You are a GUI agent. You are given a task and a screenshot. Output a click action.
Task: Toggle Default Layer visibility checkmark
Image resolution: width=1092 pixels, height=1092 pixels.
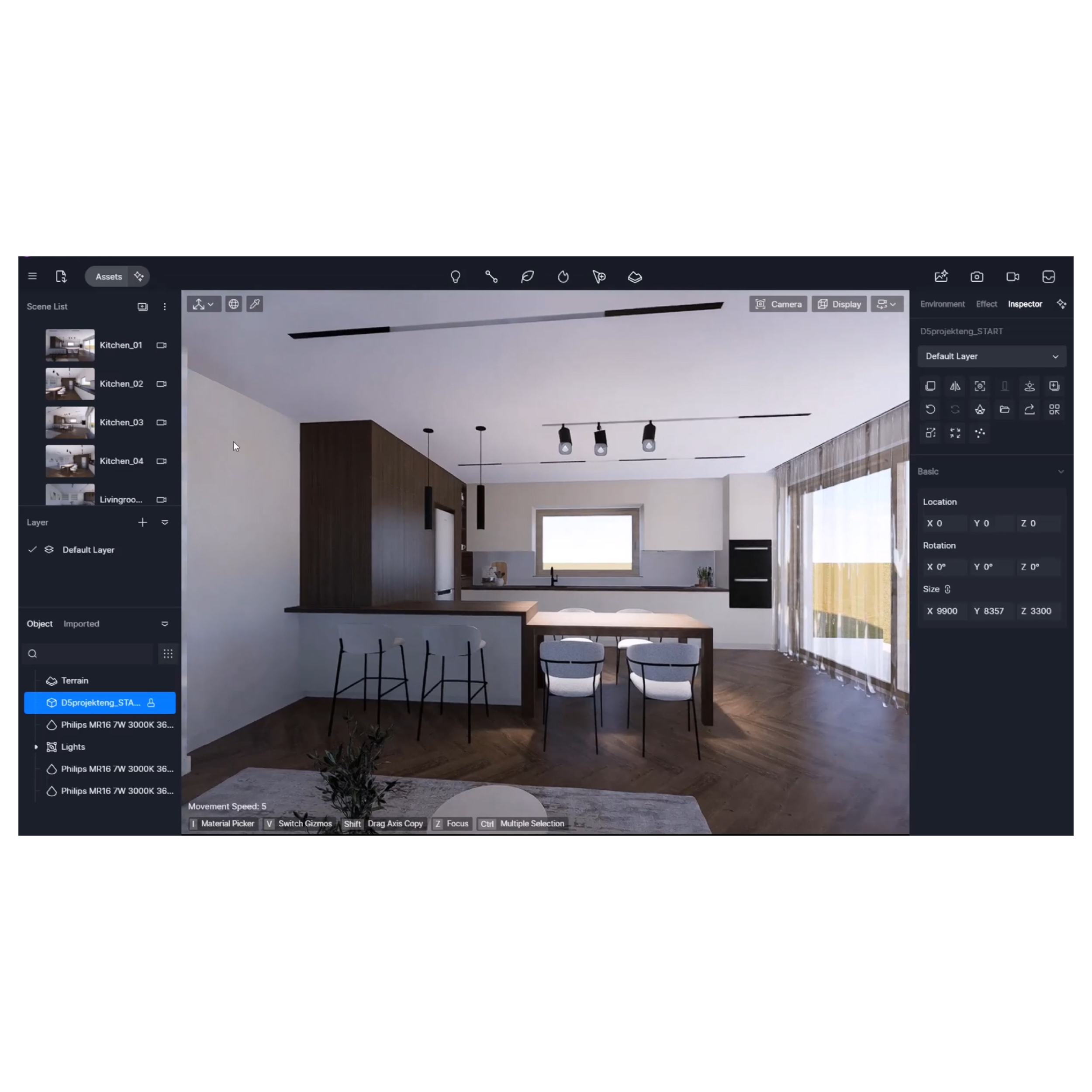pos(32,549)
